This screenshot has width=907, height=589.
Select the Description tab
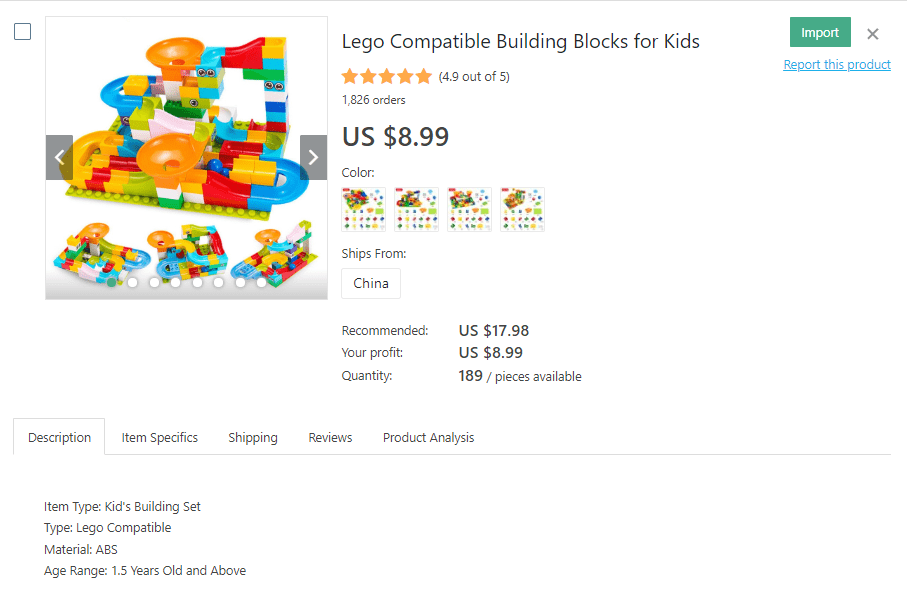click(59, 438)
